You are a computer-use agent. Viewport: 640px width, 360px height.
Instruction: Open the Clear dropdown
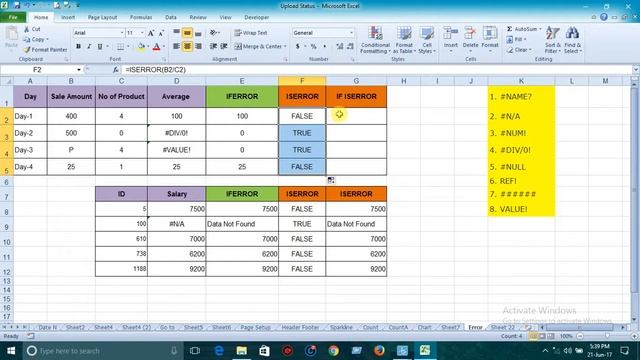[x=519, y=50]
